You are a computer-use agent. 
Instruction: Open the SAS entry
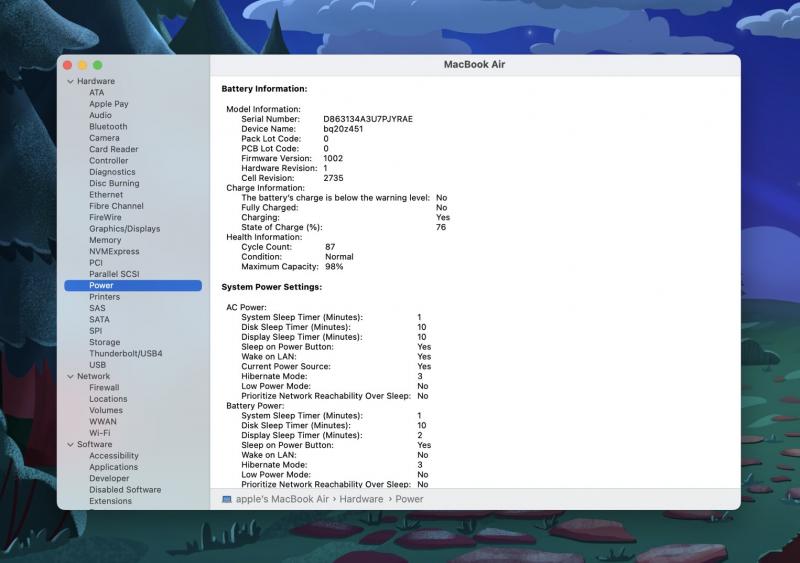97,308
